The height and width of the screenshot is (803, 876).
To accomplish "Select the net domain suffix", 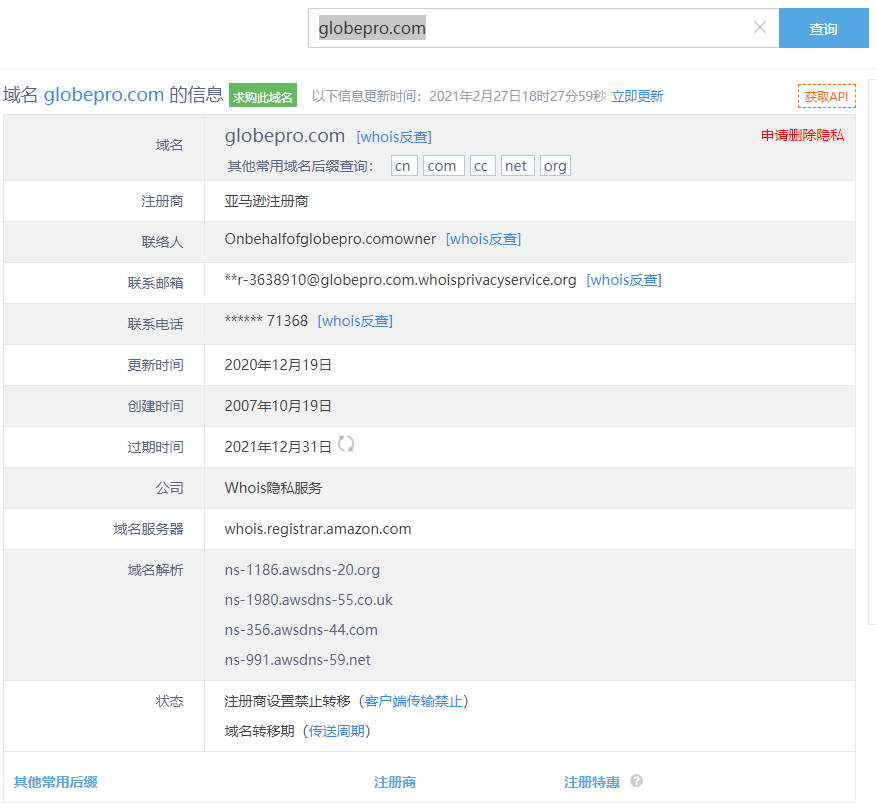I will (517, 166).
